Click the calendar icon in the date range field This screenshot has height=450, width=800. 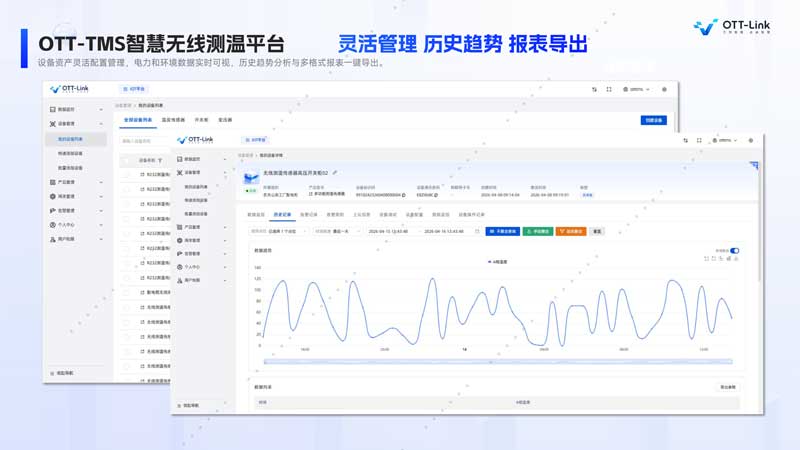477,231
